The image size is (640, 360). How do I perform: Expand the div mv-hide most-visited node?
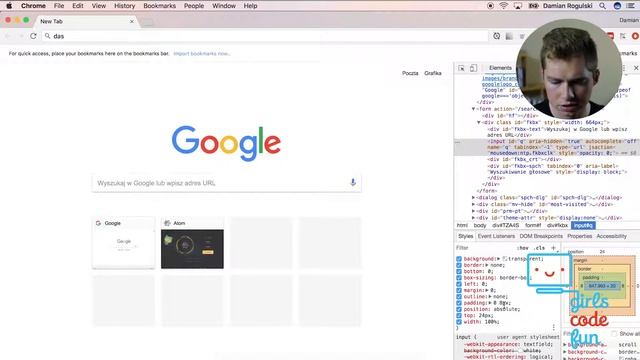click(x=473, y=204)
